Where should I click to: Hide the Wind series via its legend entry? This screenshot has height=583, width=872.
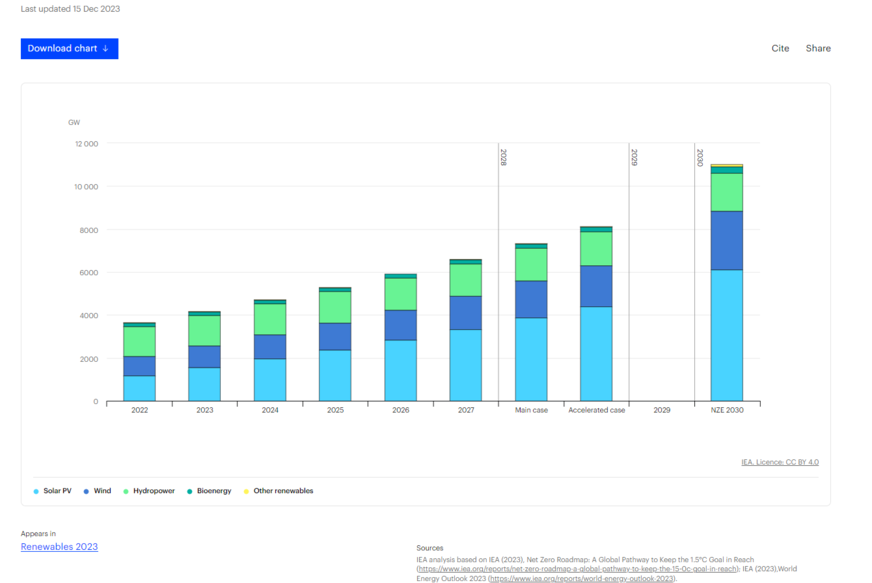(x=97, y=490)
